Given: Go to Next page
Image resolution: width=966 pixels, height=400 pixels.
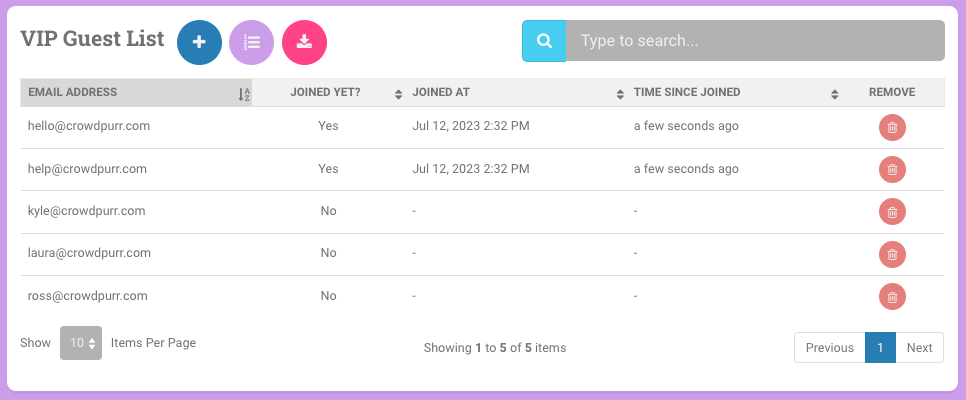Looking at the screenshot, I should click(919, 348).
